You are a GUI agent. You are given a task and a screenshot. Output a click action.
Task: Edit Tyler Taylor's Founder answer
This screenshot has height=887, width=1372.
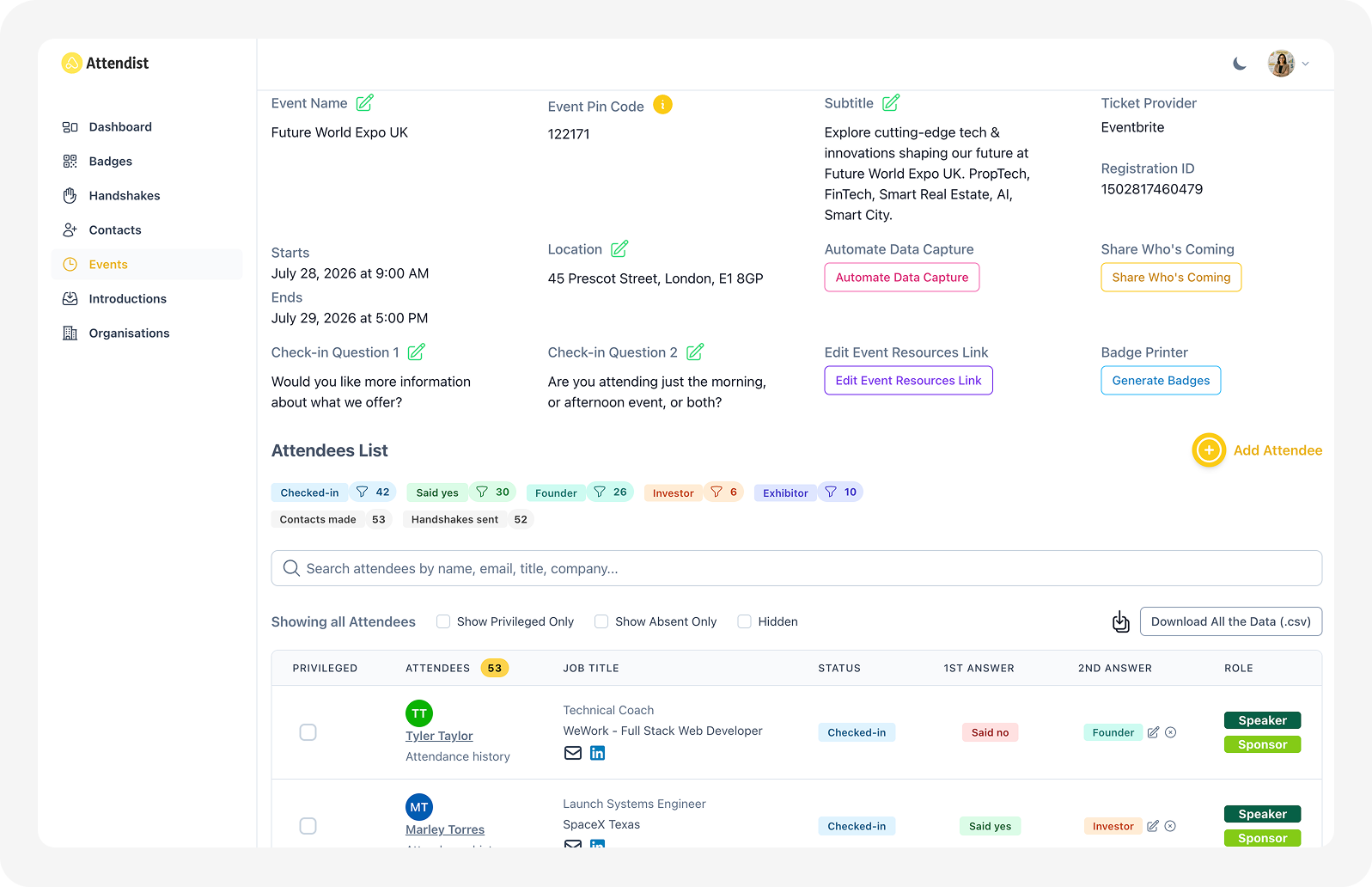(x=1153, y=732)
